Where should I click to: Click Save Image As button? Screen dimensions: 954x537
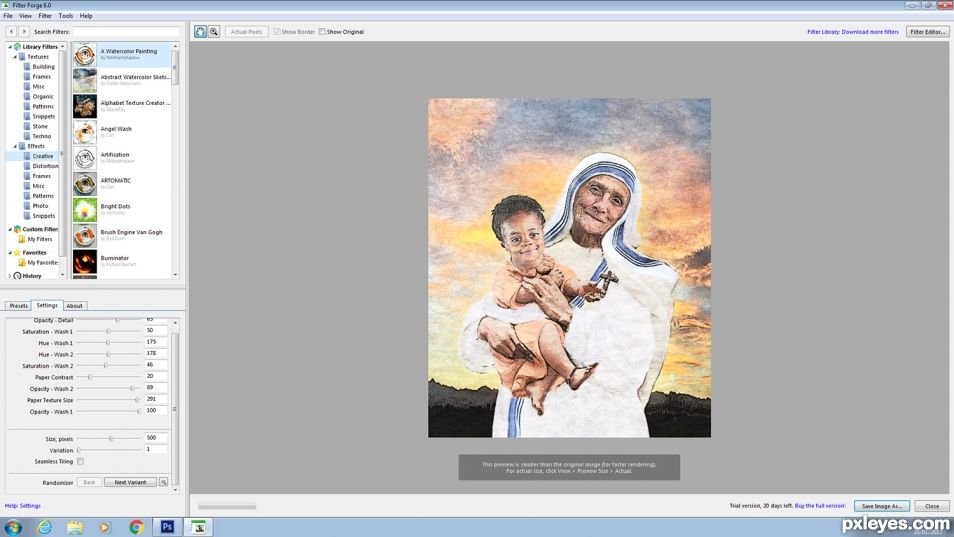click(x=882, y=506)
